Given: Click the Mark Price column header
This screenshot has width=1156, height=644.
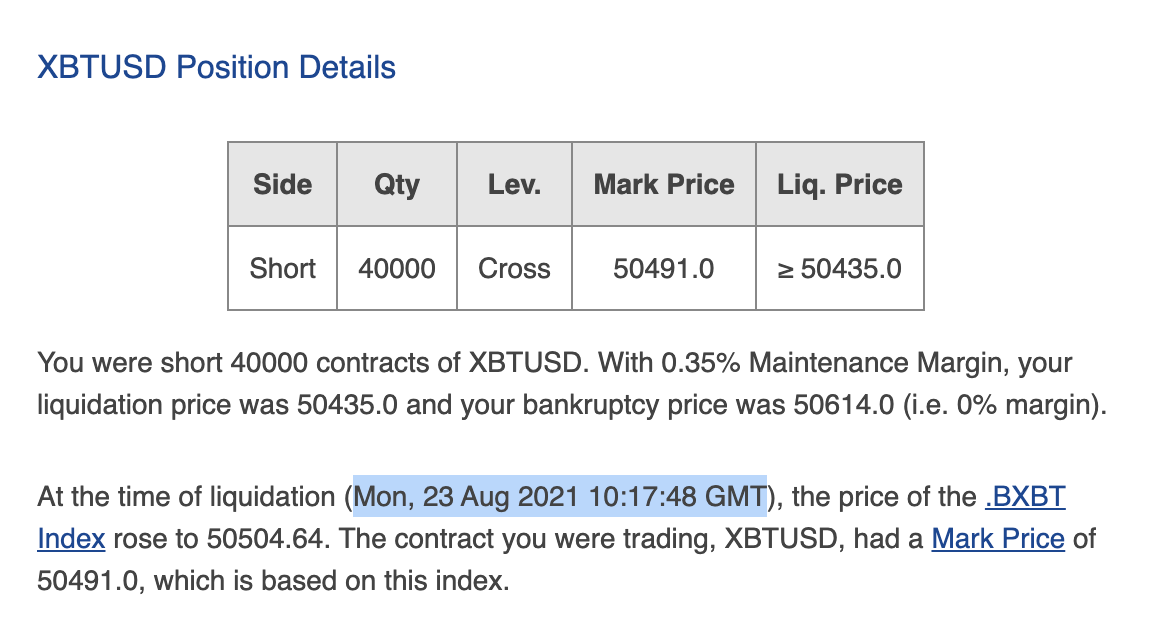Looking at the screenshot, I should coord(664,184).
